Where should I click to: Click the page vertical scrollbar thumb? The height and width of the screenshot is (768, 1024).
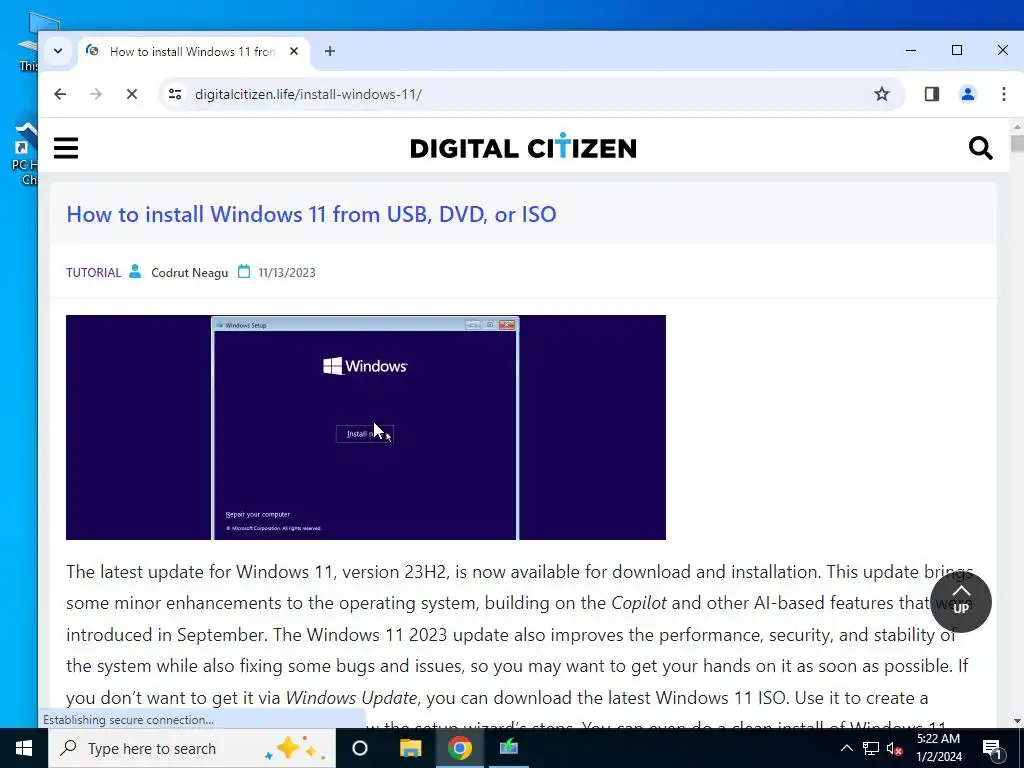coord(1017,143)
